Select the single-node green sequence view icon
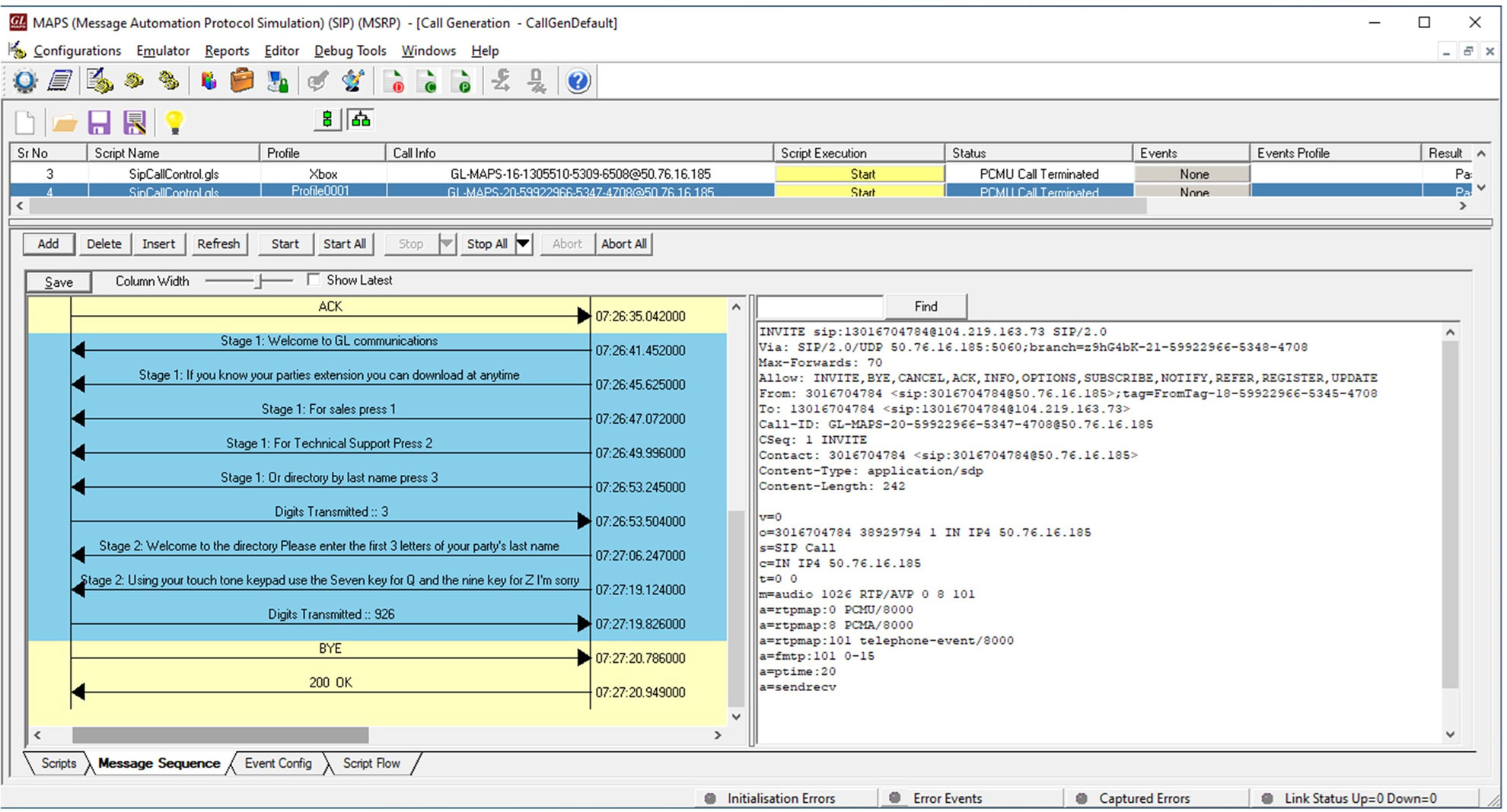1507x812 pixels. (327, 119)
